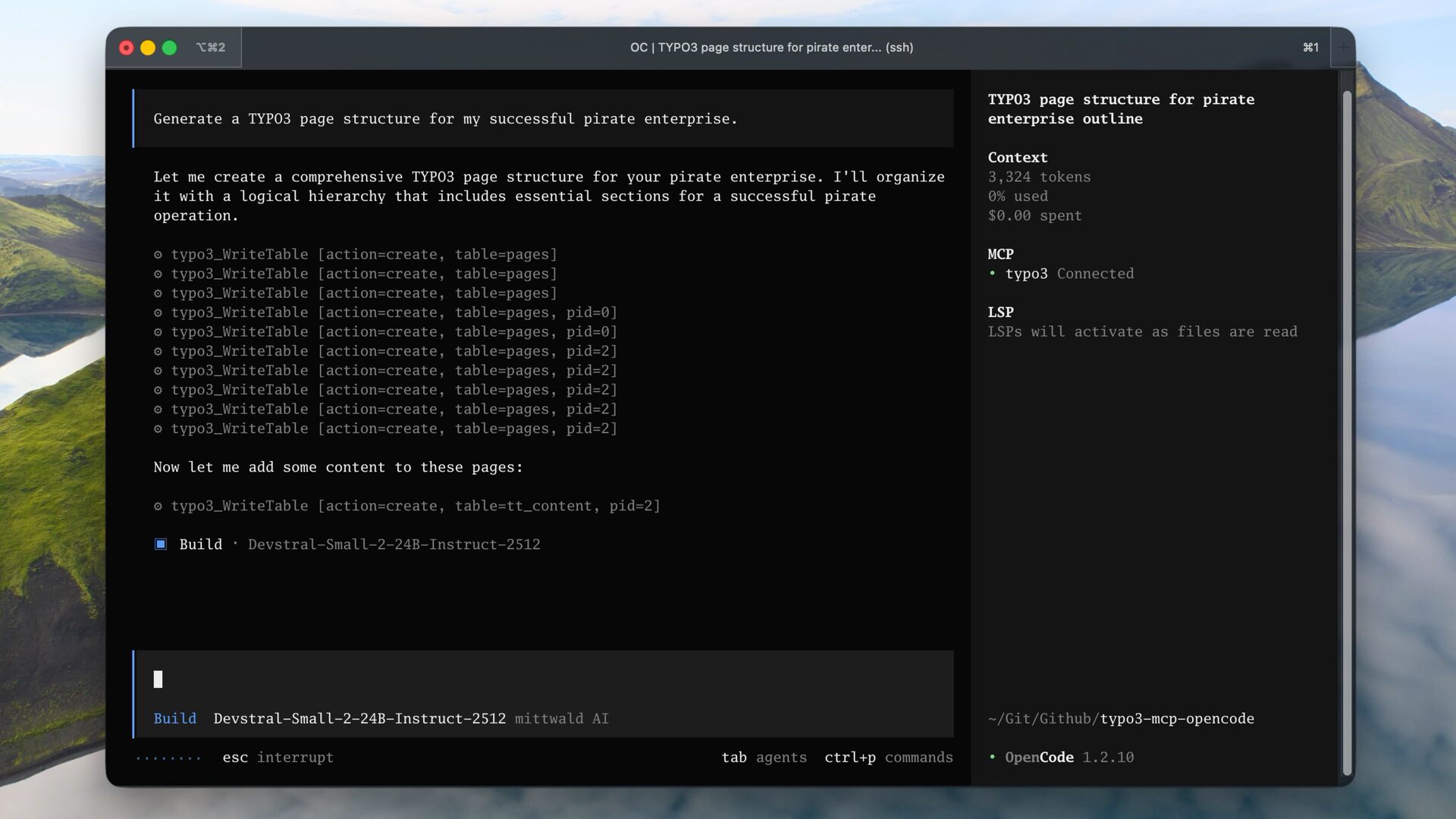Open a new tab with the plus button
Screen dimensions: 1456x819
coord(1343,48)
